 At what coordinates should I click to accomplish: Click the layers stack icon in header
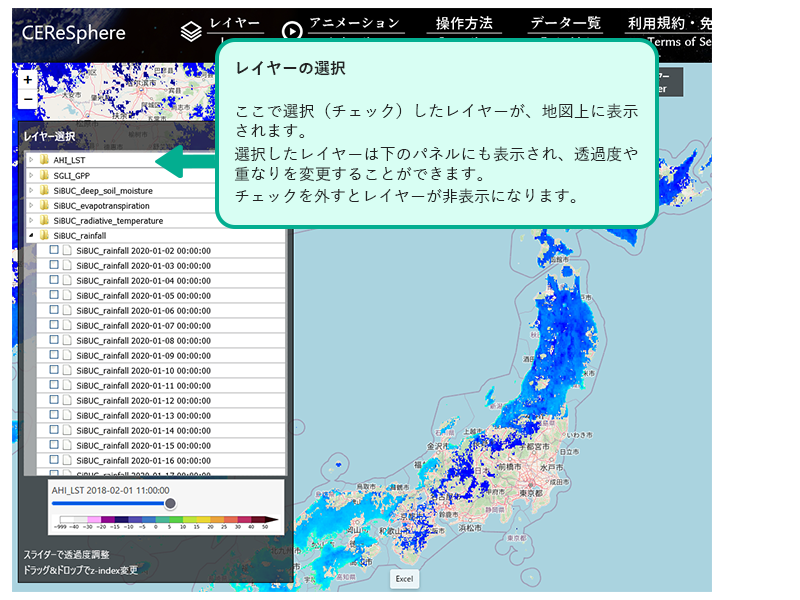[191, 32]
